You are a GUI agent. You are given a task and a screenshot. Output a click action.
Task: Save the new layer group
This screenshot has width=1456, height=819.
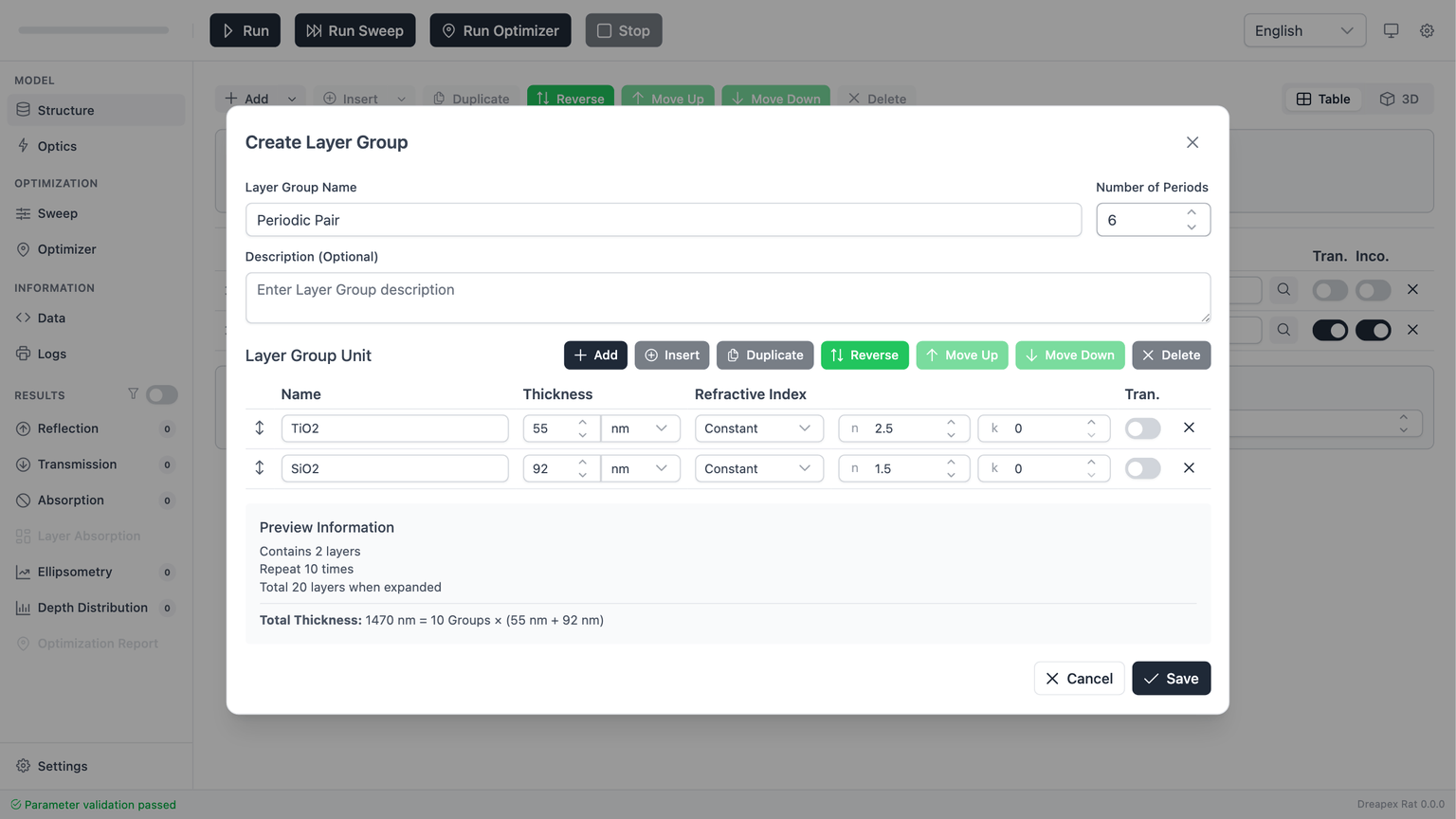(1171, 679)
